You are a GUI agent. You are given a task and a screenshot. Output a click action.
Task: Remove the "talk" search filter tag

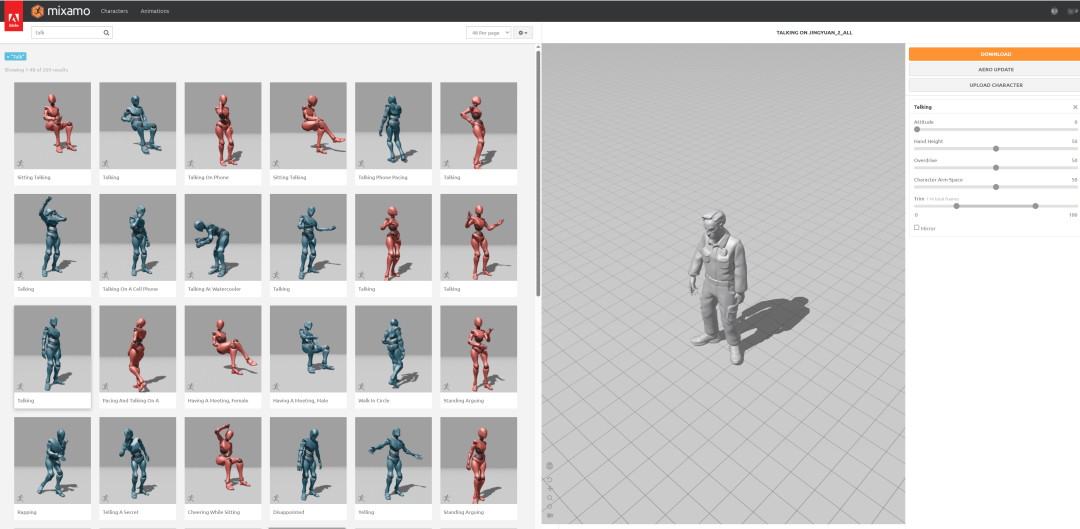[9, 57]
